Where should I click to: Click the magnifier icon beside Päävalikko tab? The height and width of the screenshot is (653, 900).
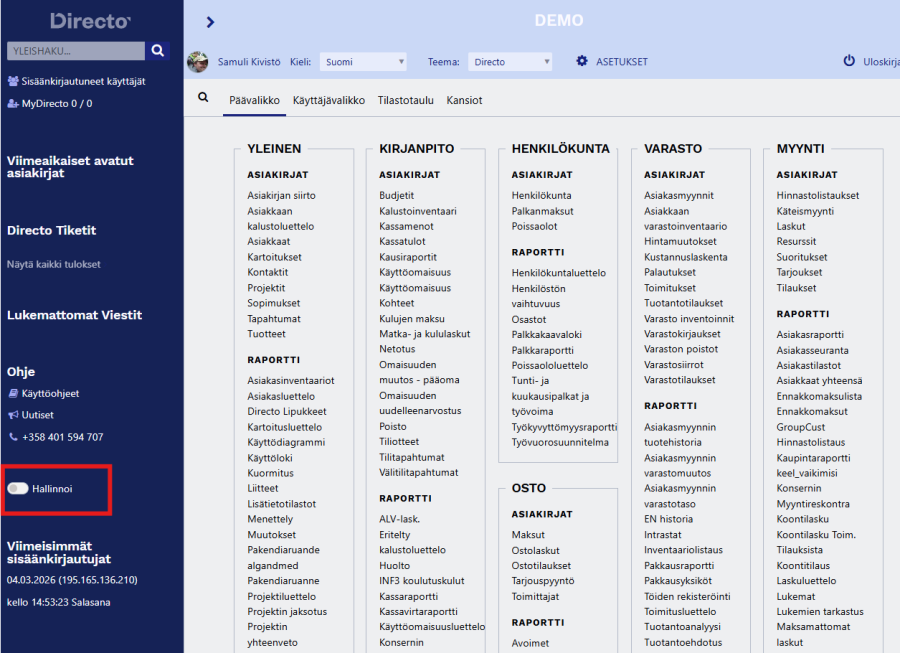coord(204,98)
